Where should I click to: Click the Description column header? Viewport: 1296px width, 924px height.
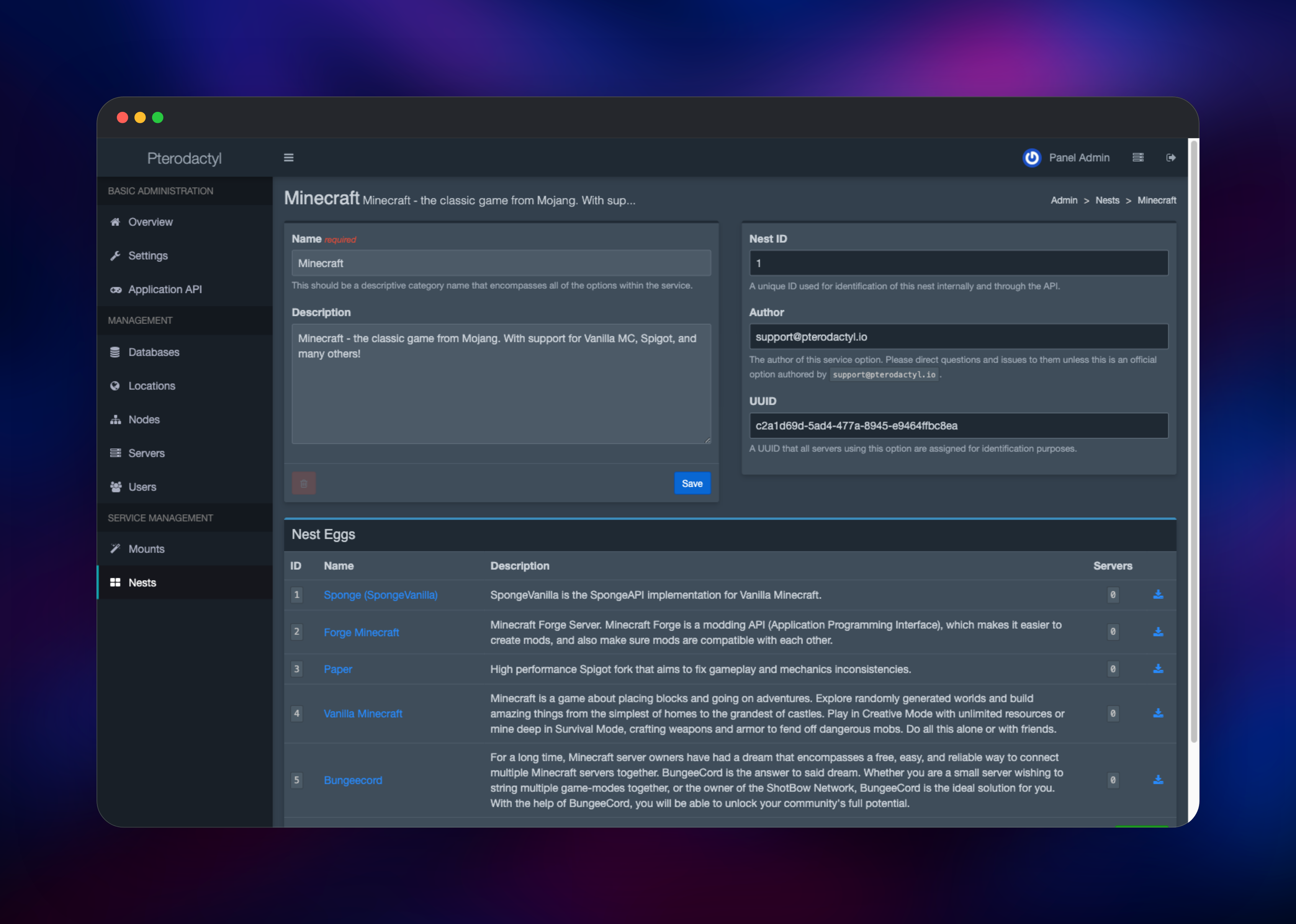click(519, 566)
